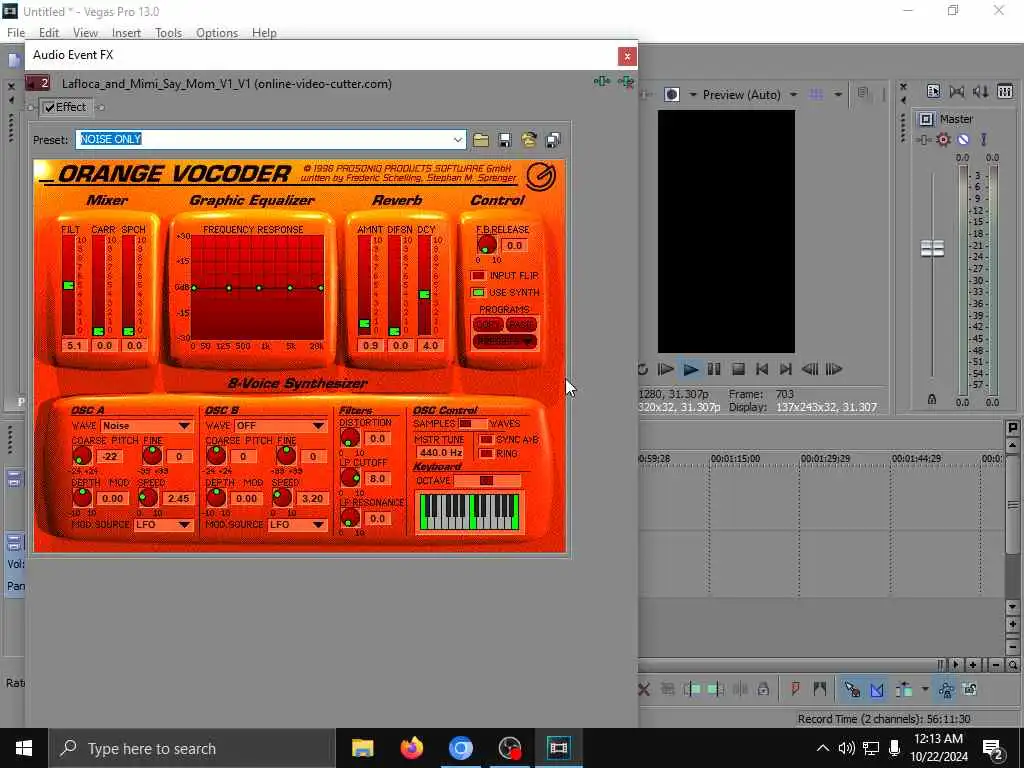Open OSC A MOD SOURCE LFO dropdown
This screenshot has height=768, width=1024.
[163, 524]
